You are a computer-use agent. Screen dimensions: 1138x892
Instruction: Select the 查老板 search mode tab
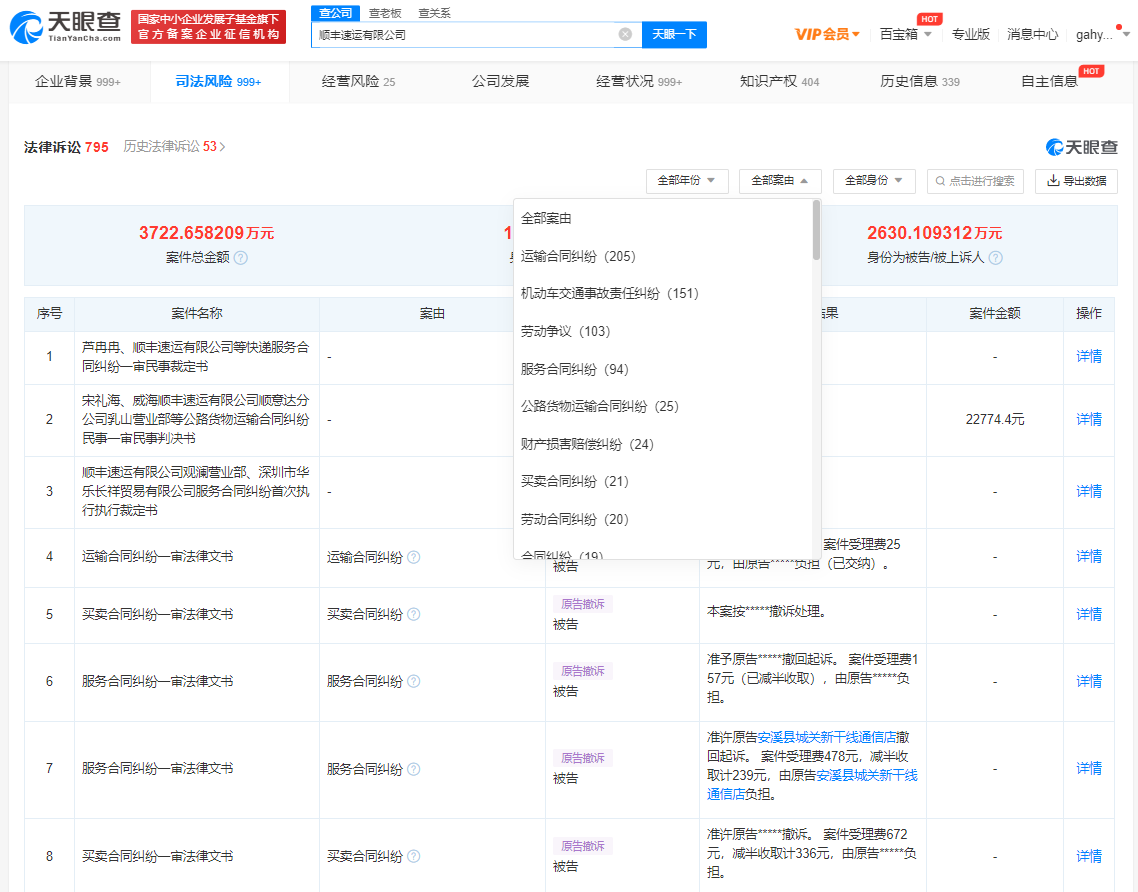(x=385, y=13)
